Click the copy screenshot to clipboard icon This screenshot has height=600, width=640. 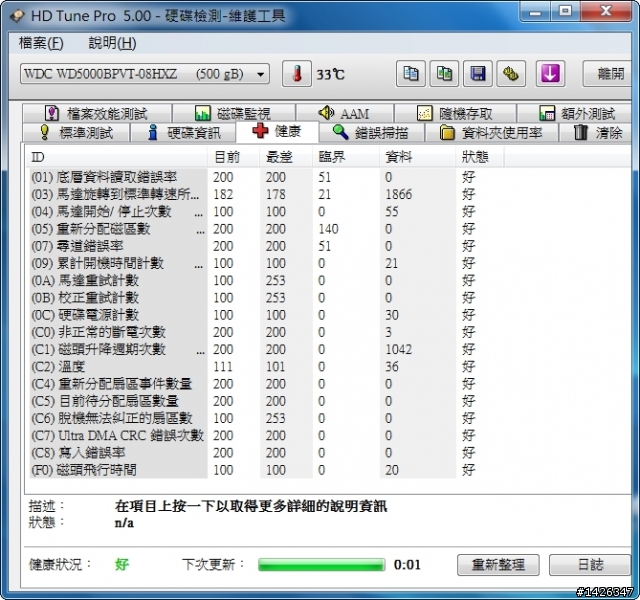tap(444, 74)
